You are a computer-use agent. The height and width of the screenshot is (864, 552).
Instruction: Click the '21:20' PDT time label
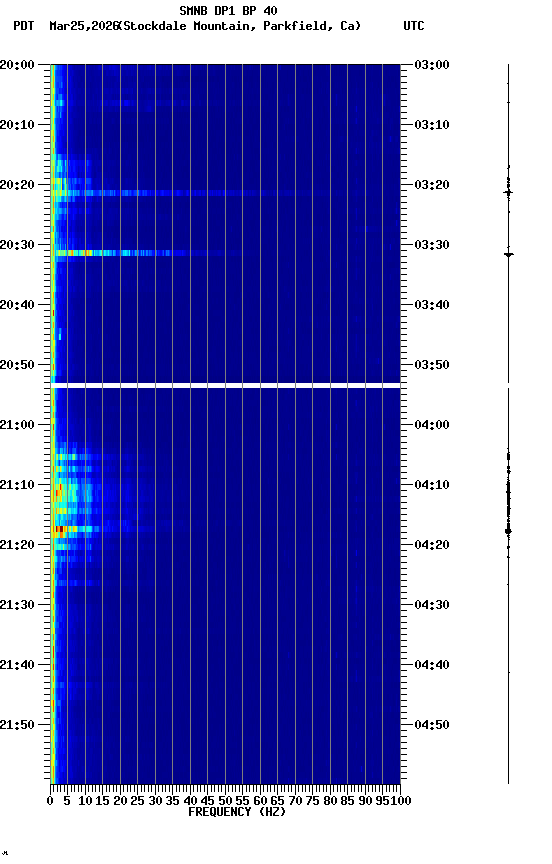tap(17, 546)
